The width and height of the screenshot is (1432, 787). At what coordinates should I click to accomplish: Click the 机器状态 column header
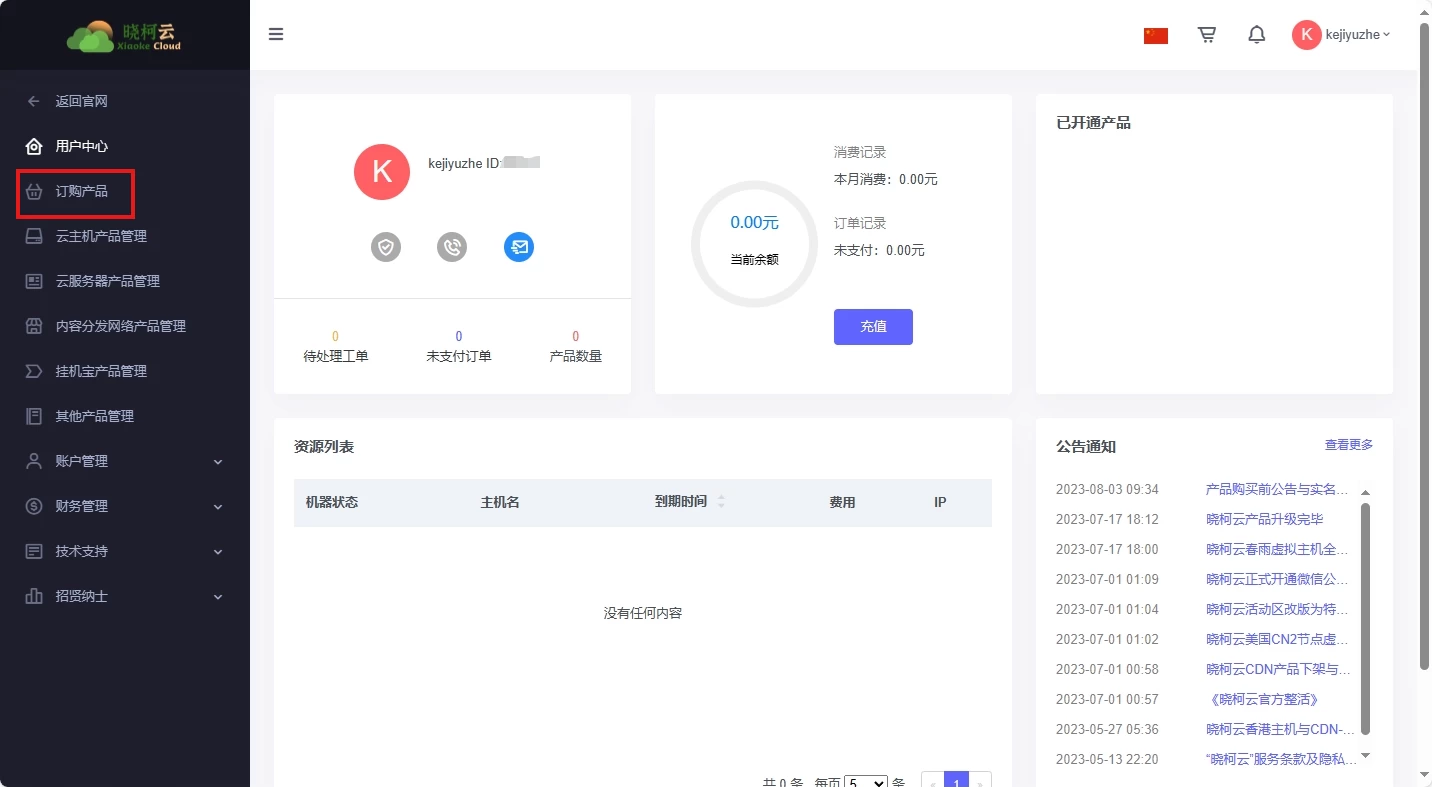click(332, 502)
